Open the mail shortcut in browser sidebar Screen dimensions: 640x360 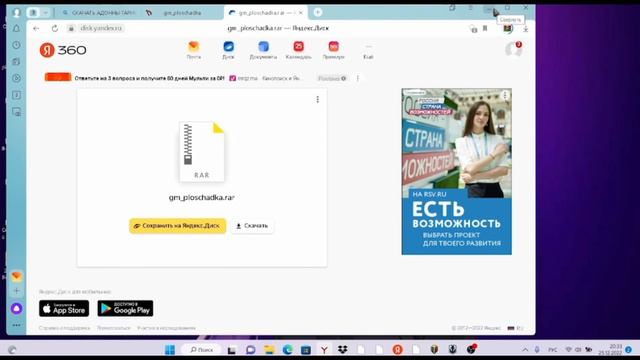coord(16,276)
